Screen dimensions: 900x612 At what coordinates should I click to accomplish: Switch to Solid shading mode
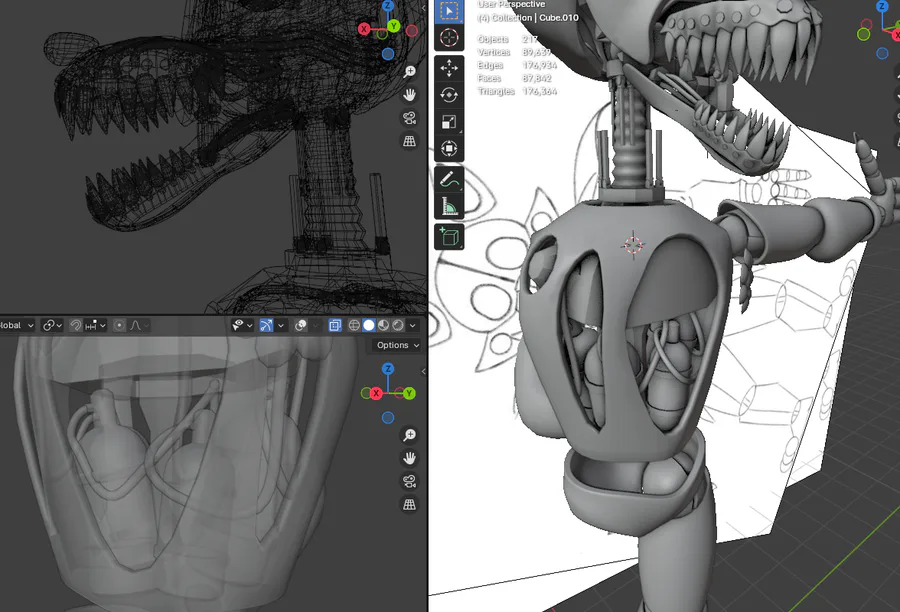point(368,326)
